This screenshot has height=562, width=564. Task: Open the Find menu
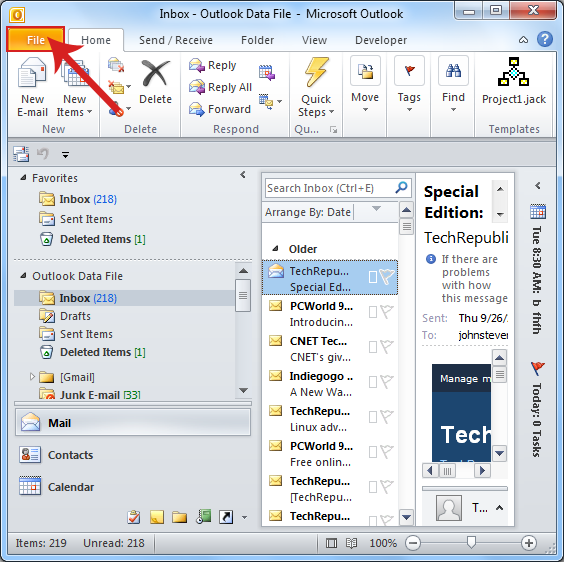click(453, 85)
